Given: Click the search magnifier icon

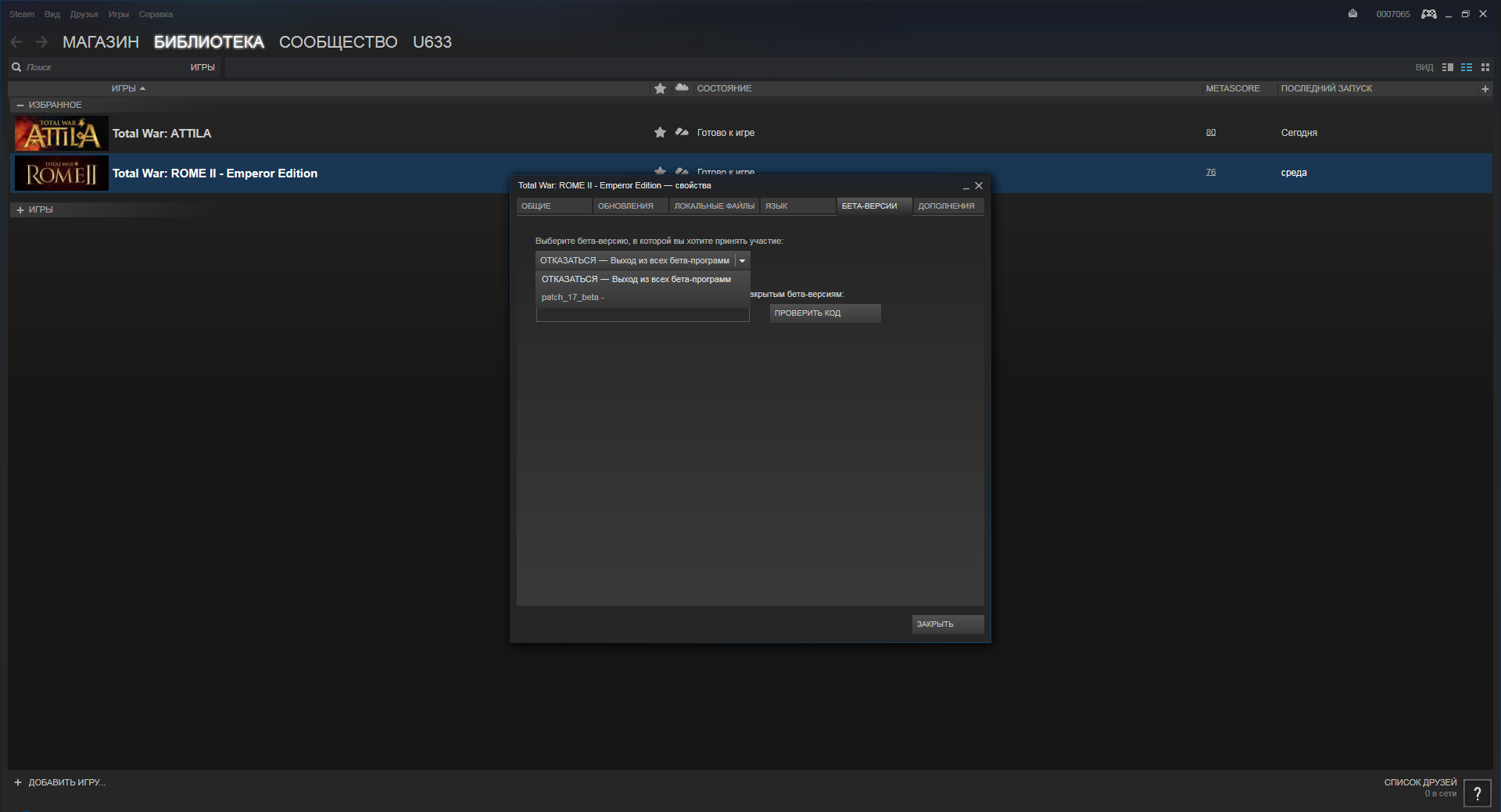Looking at the screenshot, I should coord(16,67).
